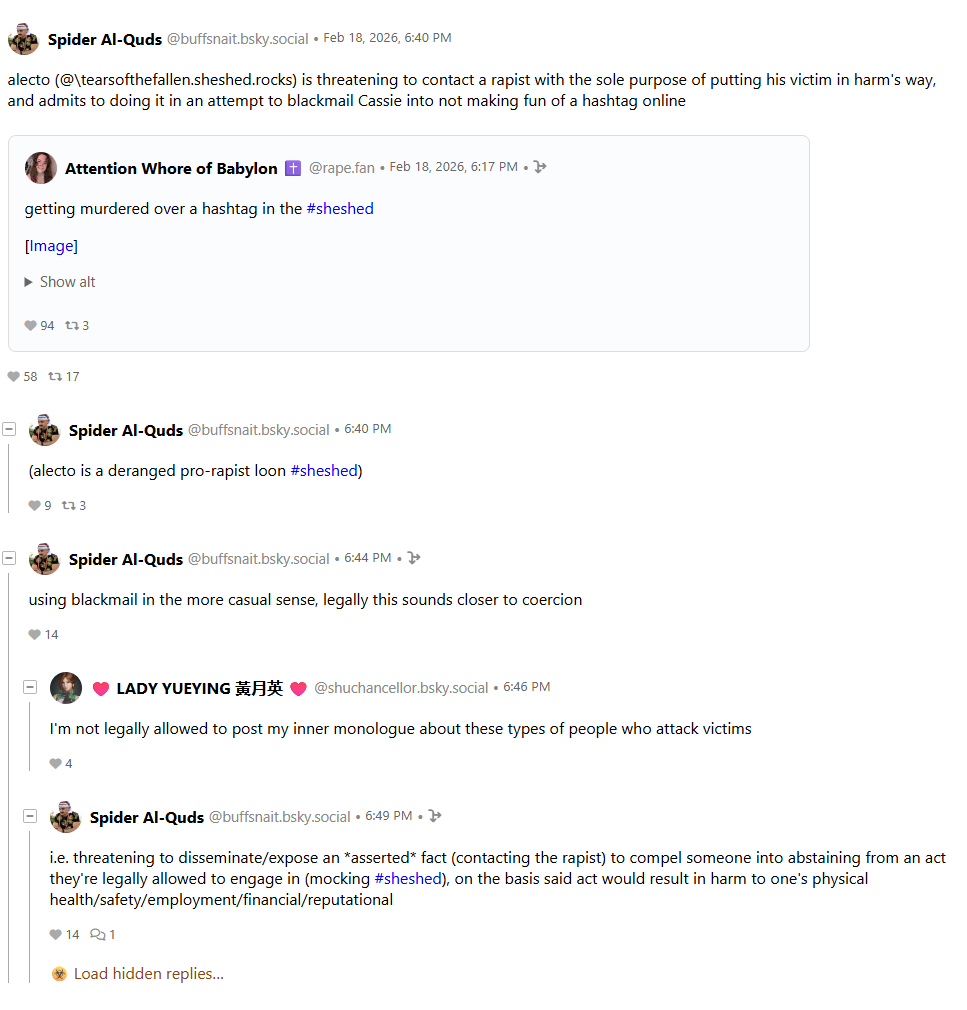Collapse LADY YUEYING's reply
The height and width of the screenshot is (1010, 967).
pyautogui.click(x=30, y=687)
